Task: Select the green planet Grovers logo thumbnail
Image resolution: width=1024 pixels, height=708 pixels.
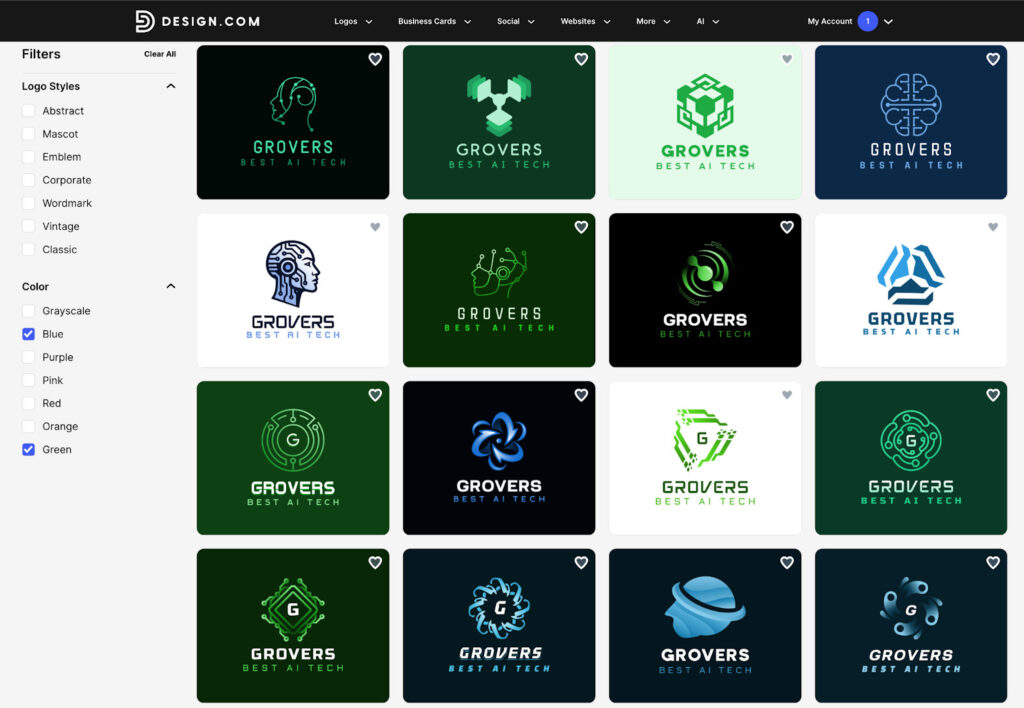Action: point(705,290)
